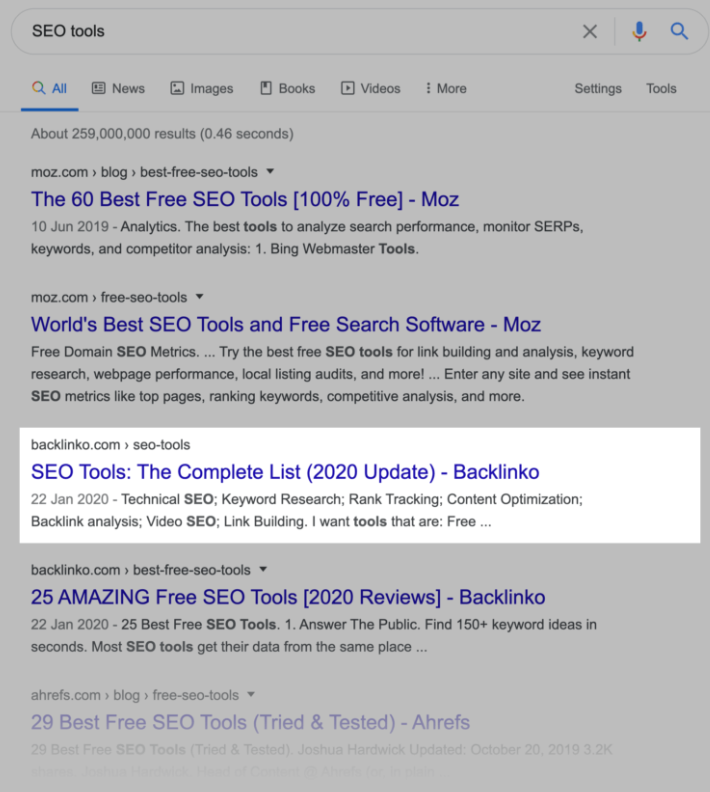710x792 pixels.
Task: Click the play icon beside Videos
Action: tap(347, 88)
